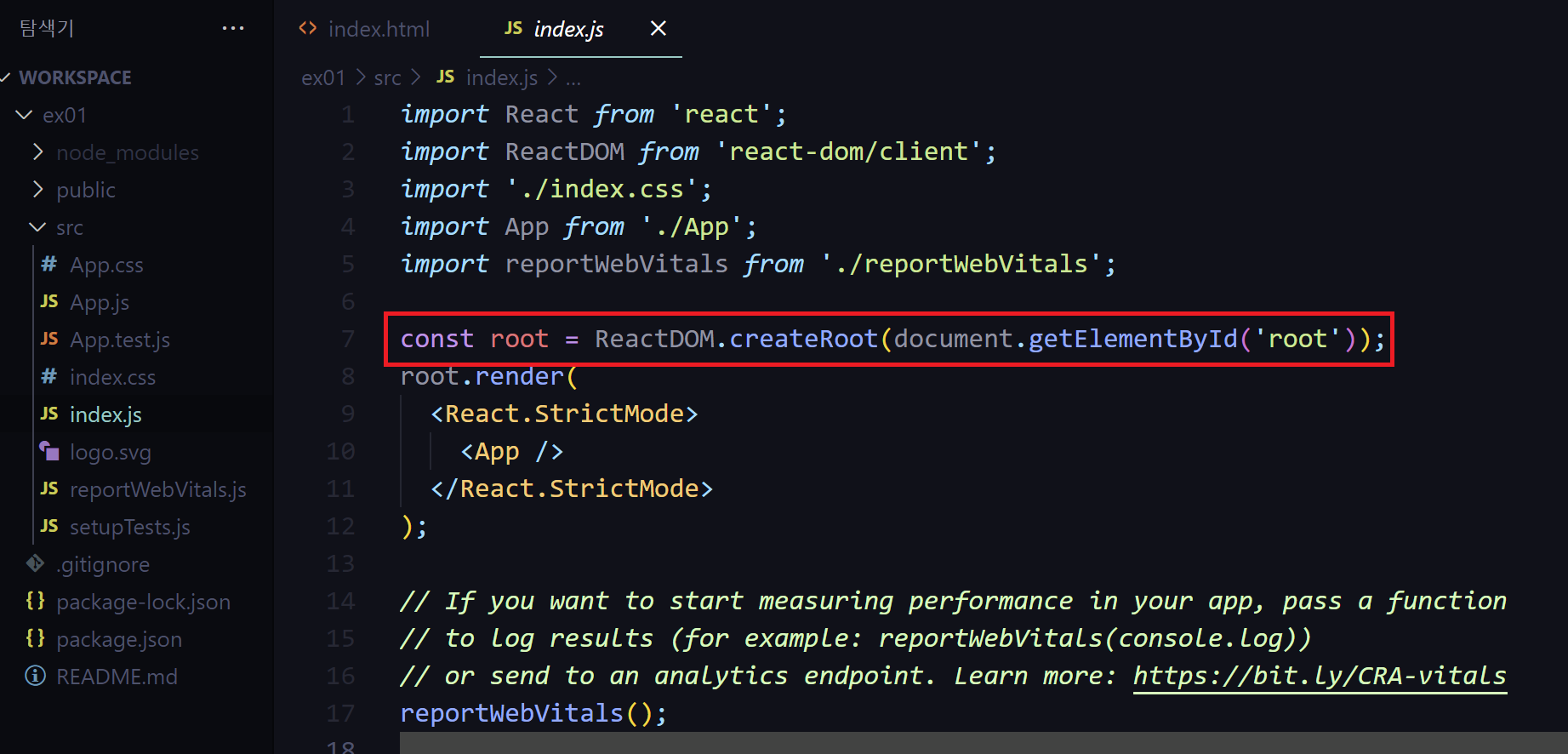
Task: Click the braces icon beside package-lock.json
Action: 35,602
